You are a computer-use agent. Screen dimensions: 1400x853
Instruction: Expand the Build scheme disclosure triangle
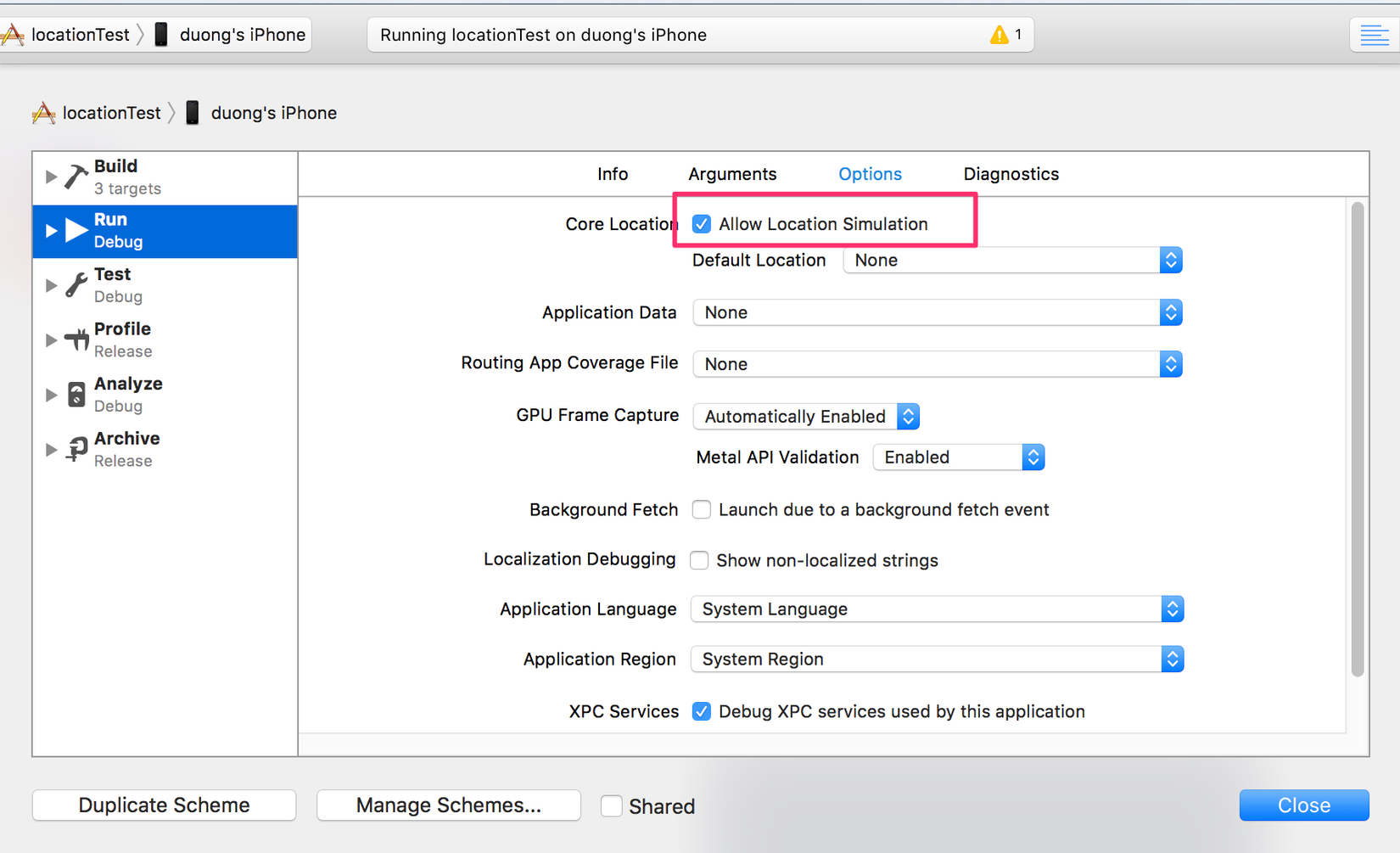pyautogui.click(x=50, y=177)
